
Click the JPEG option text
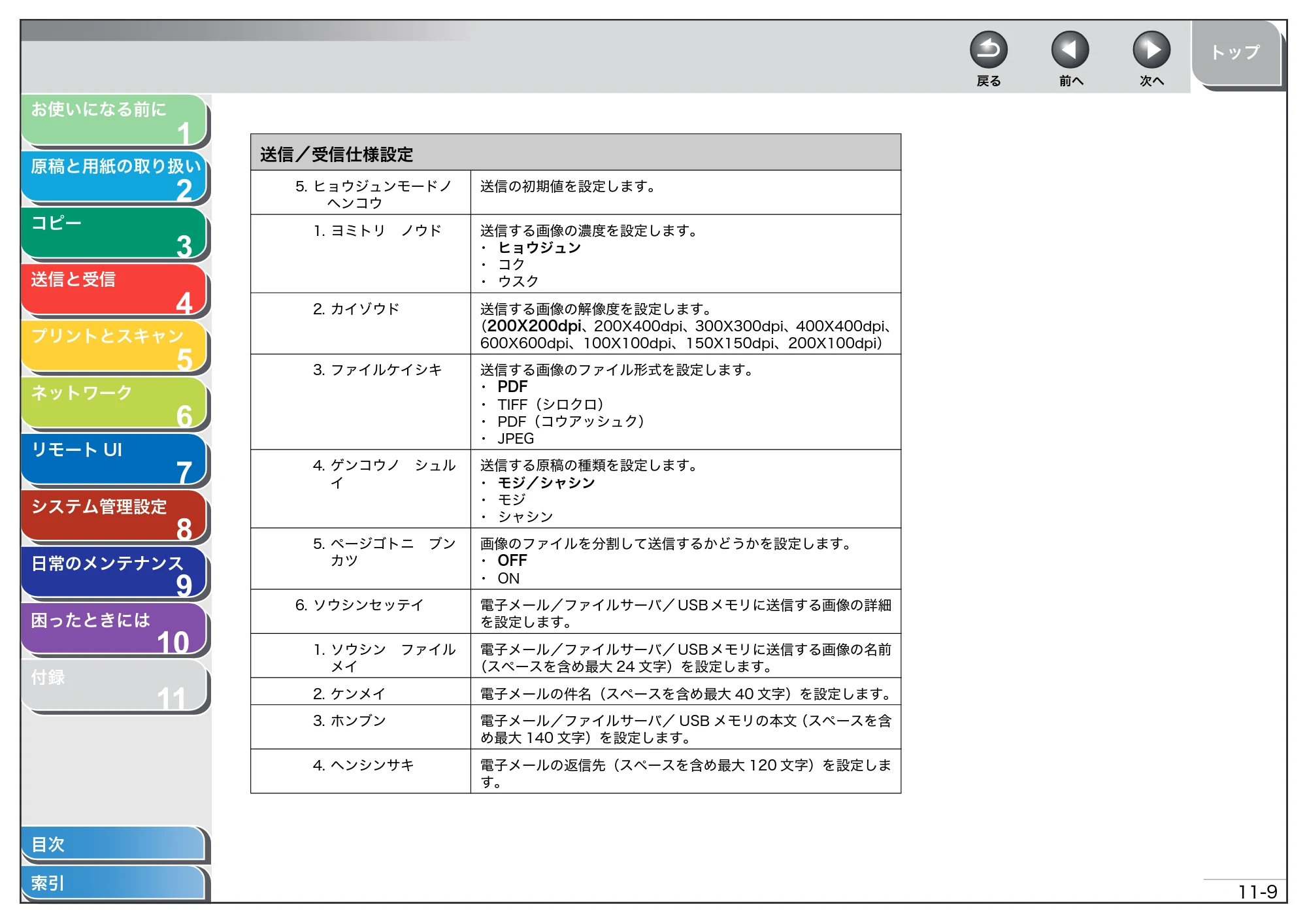(516, 438)
